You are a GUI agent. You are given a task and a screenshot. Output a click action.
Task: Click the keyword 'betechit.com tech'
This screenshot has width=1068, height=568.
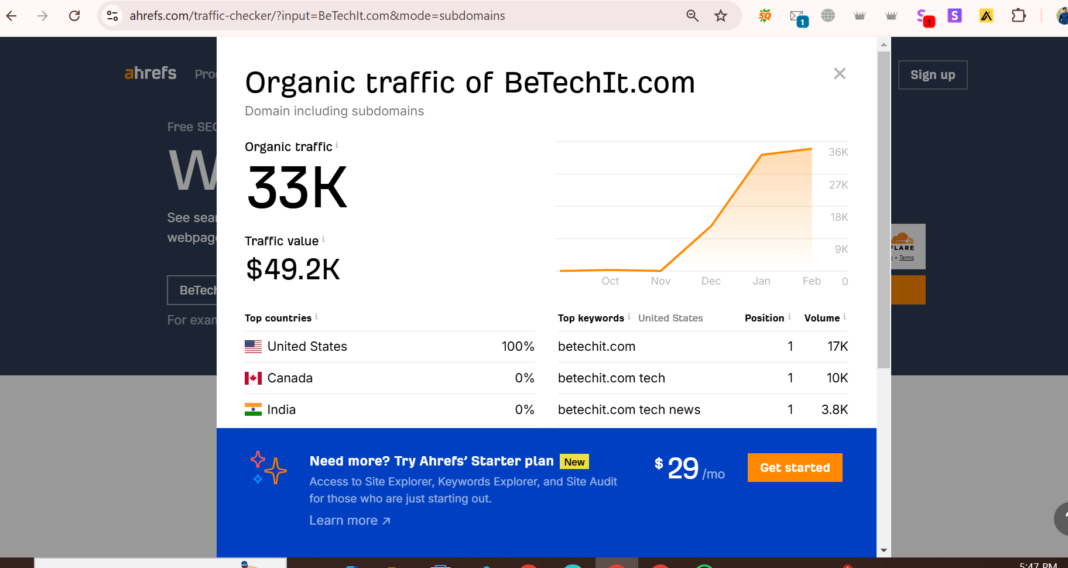pyautogui.click(x=612, y=378)
